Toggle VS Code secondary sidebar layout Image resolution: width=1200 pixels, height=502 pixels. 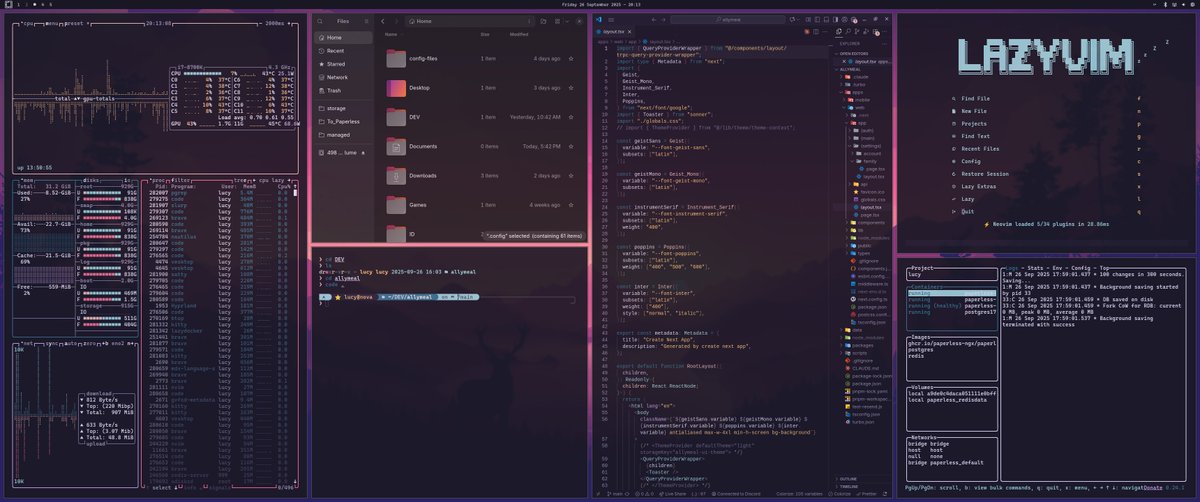click(817, 20)
